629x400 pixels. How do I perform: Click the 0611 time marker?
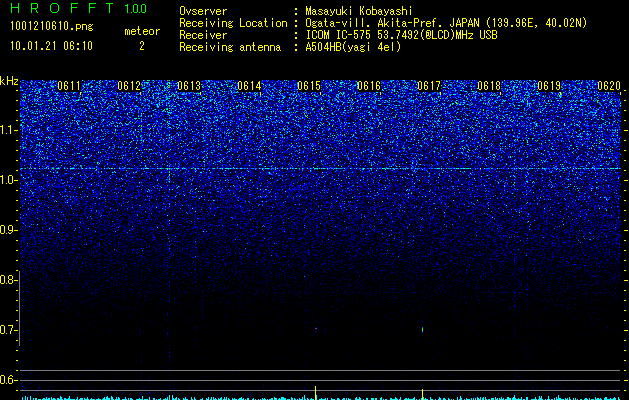[69, 86]
